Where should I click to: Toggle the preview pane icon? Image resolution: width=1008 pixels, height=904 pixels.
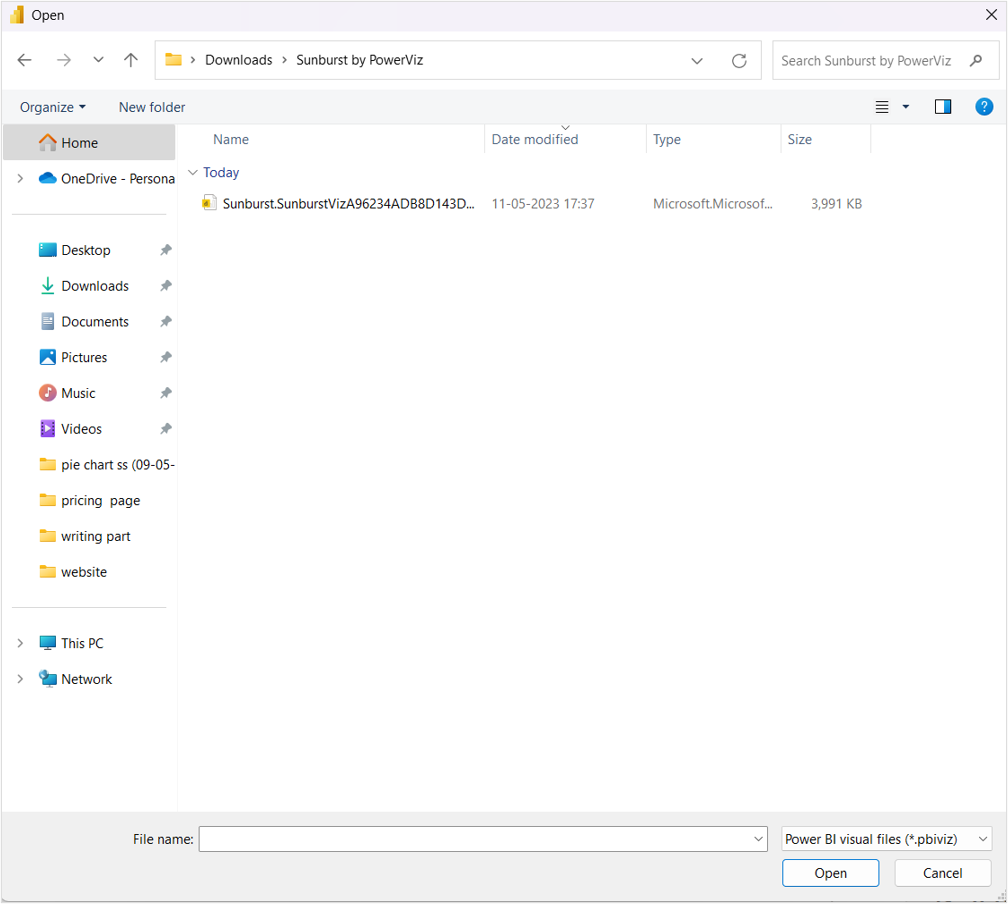pyautogui.click(x=943, y=107)
